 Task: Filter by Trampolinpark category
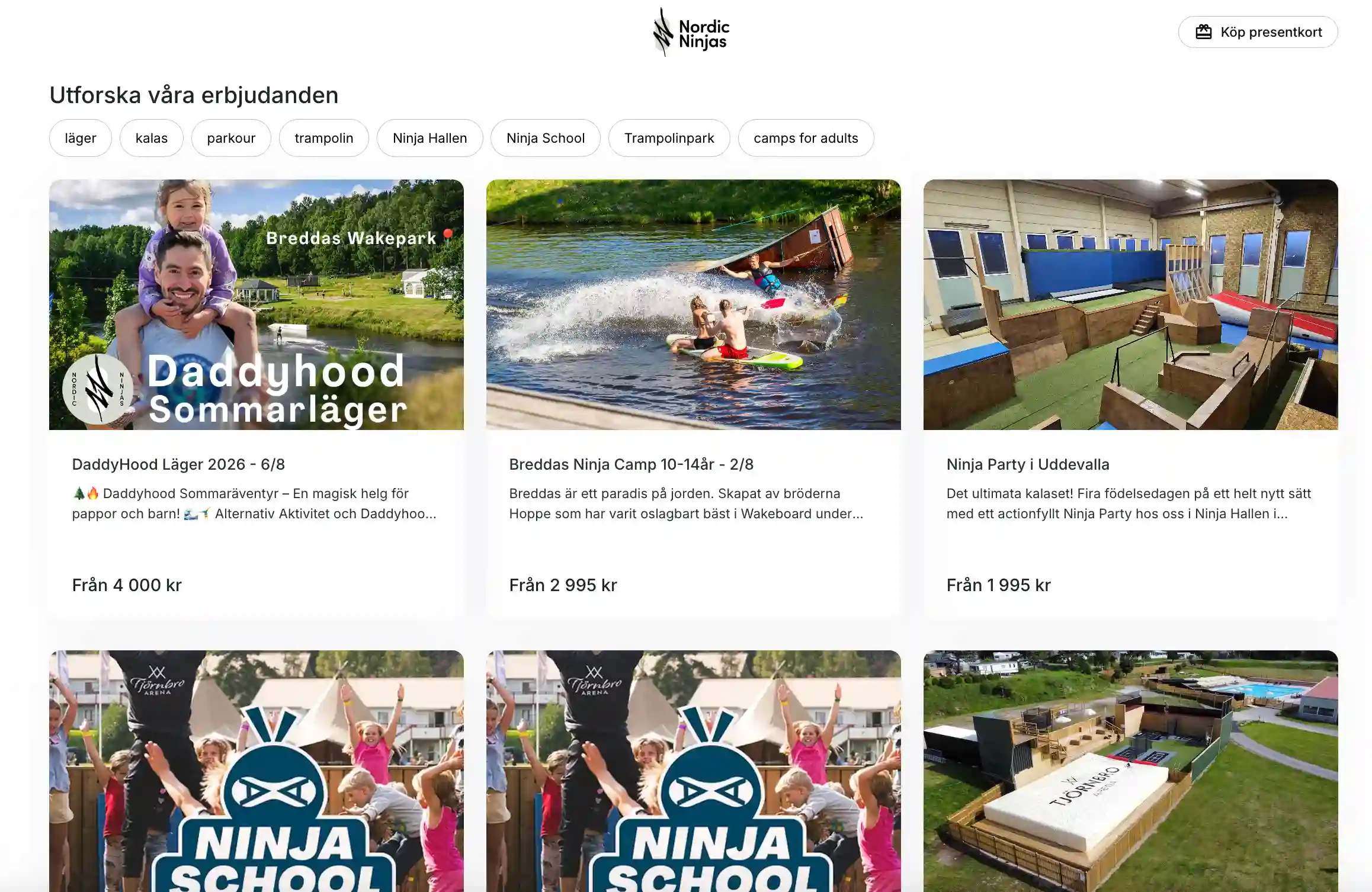click(x=669, y=138)
